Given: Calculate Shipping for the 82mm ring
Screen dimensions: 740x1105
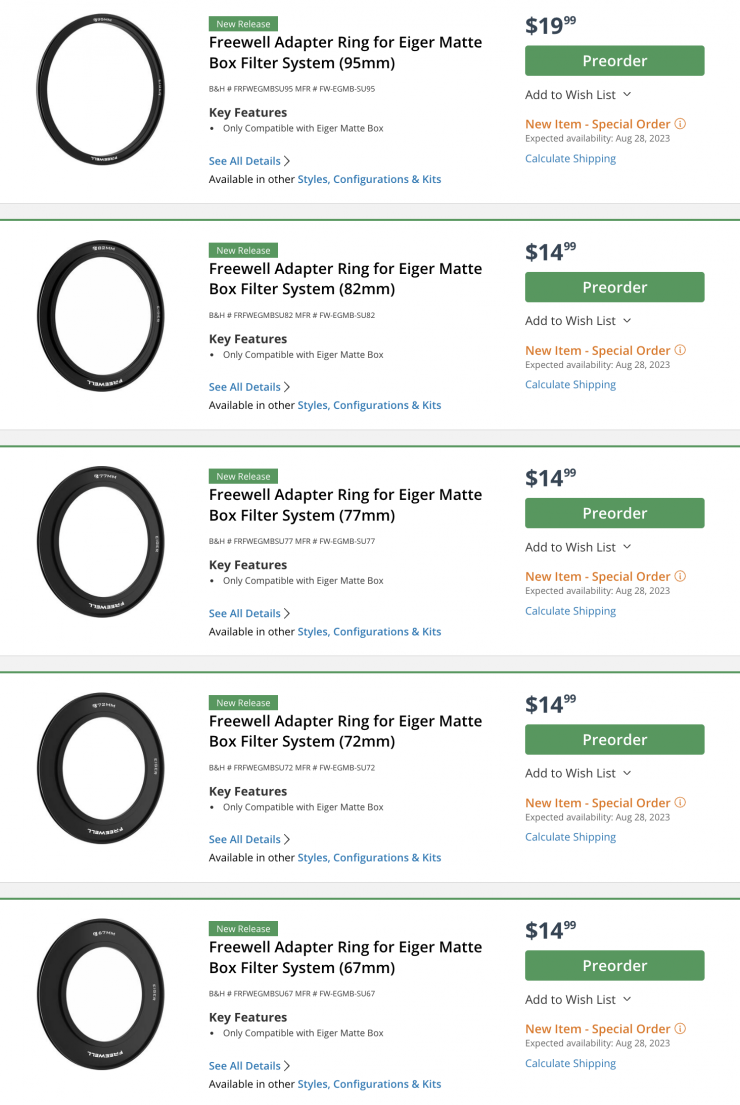Looking at the screenshot, I should pos(570,385).
